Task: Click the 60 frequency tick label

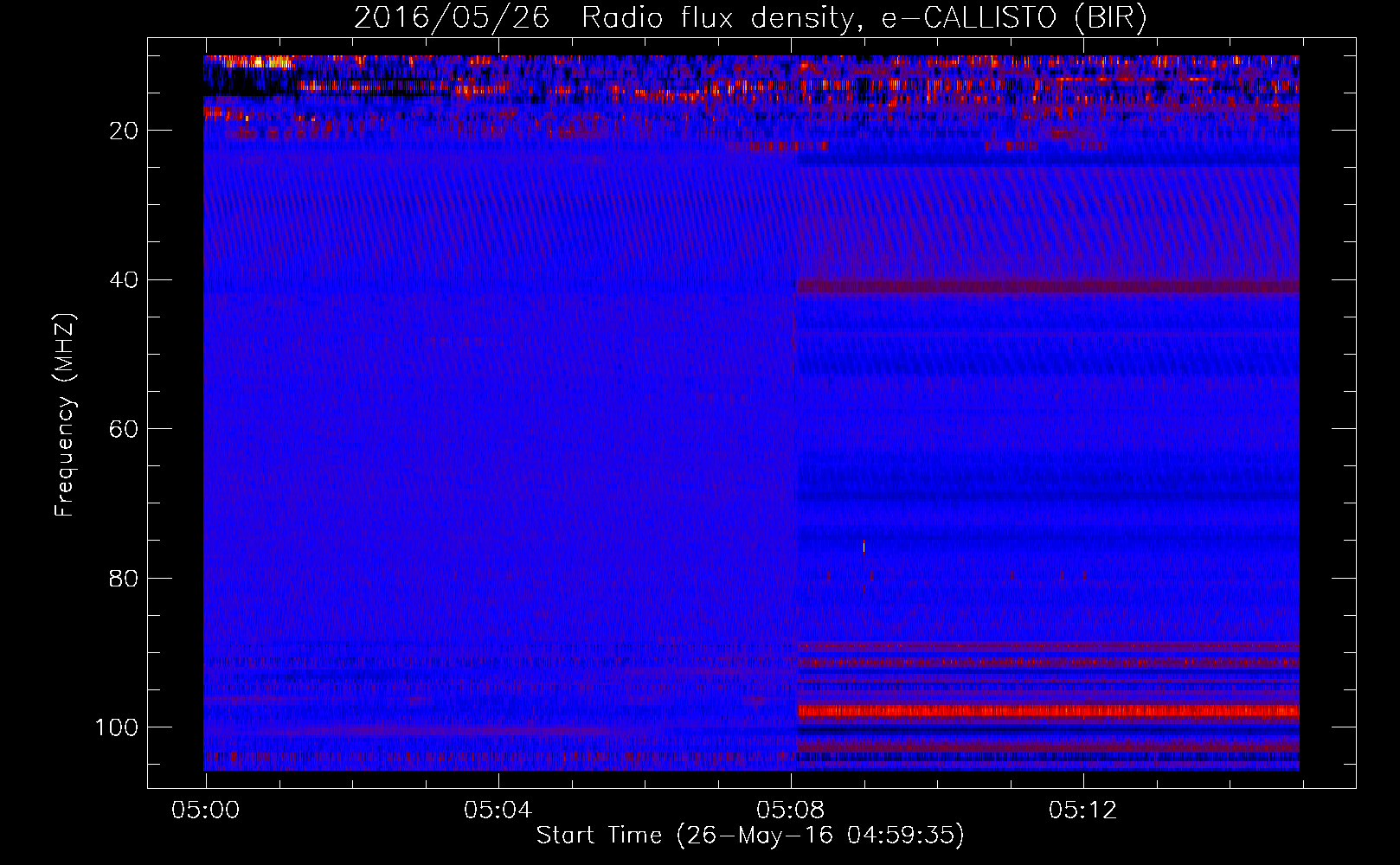Action: pyautogui.click(x=124, y=429)
